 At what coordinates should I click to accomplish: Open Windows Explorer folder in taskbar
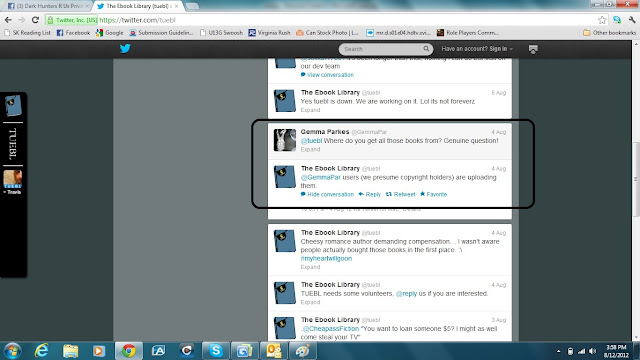[x=70, y=351]
